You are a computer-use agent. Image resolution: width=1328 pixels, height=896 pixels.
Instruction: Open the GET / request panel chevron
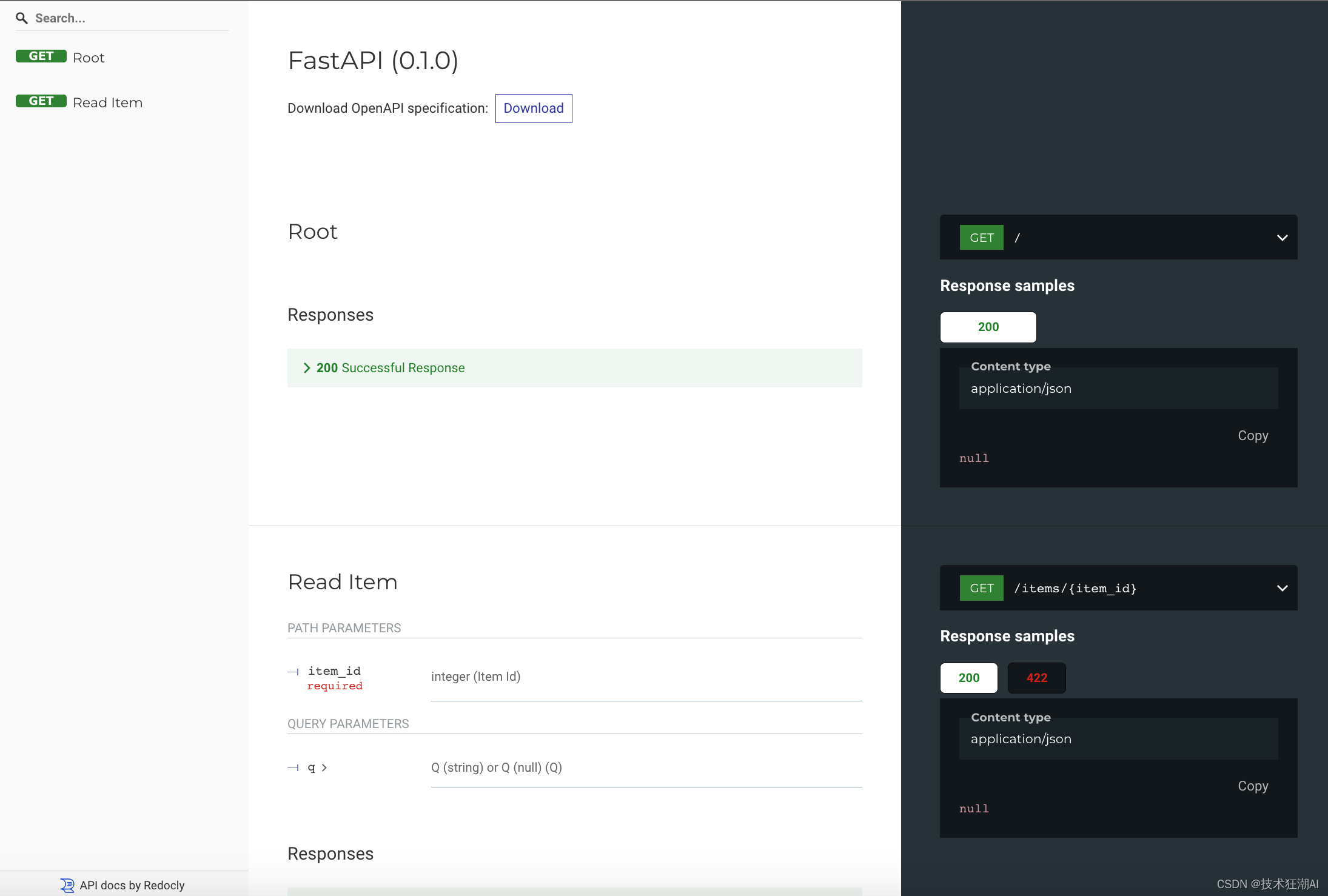coord(1282,237)
